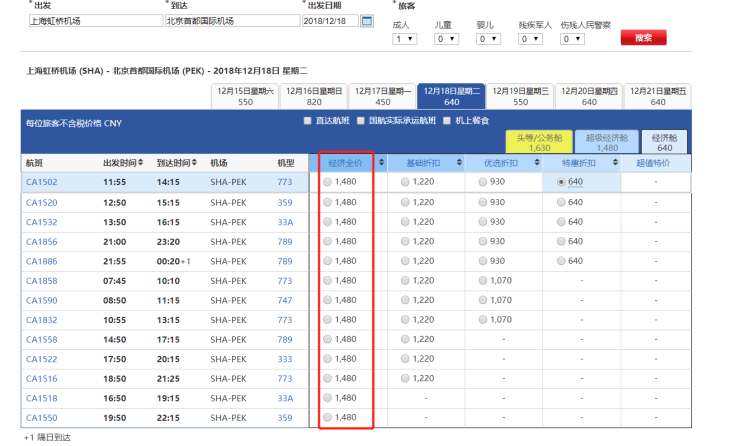Open the 成人 adult passenger count dropdown
Screen dimensions: 750x446
coord(404,39)
